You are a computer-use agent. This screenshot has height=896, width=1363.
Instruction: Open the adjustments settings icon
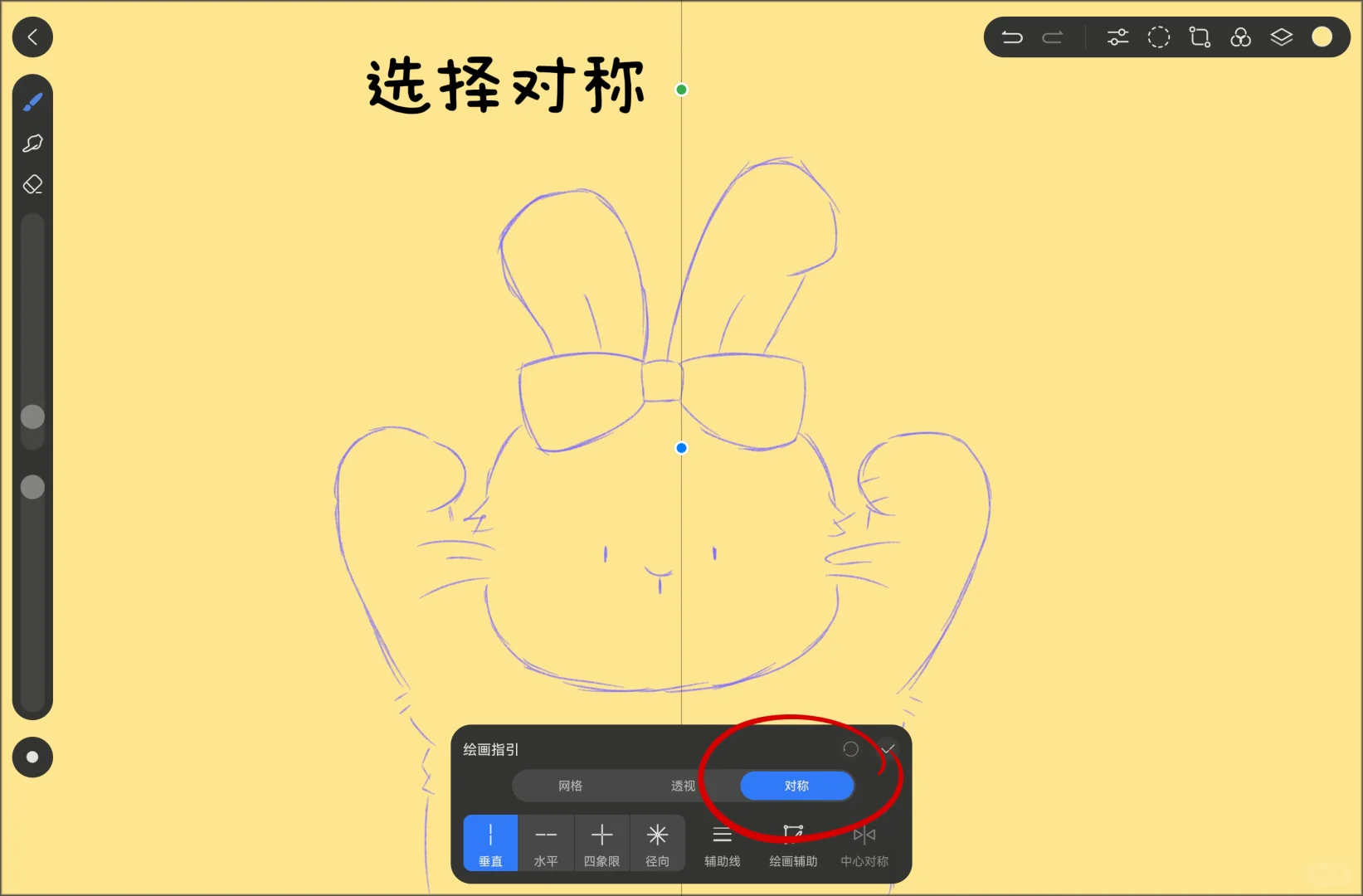coord(1117,37)
